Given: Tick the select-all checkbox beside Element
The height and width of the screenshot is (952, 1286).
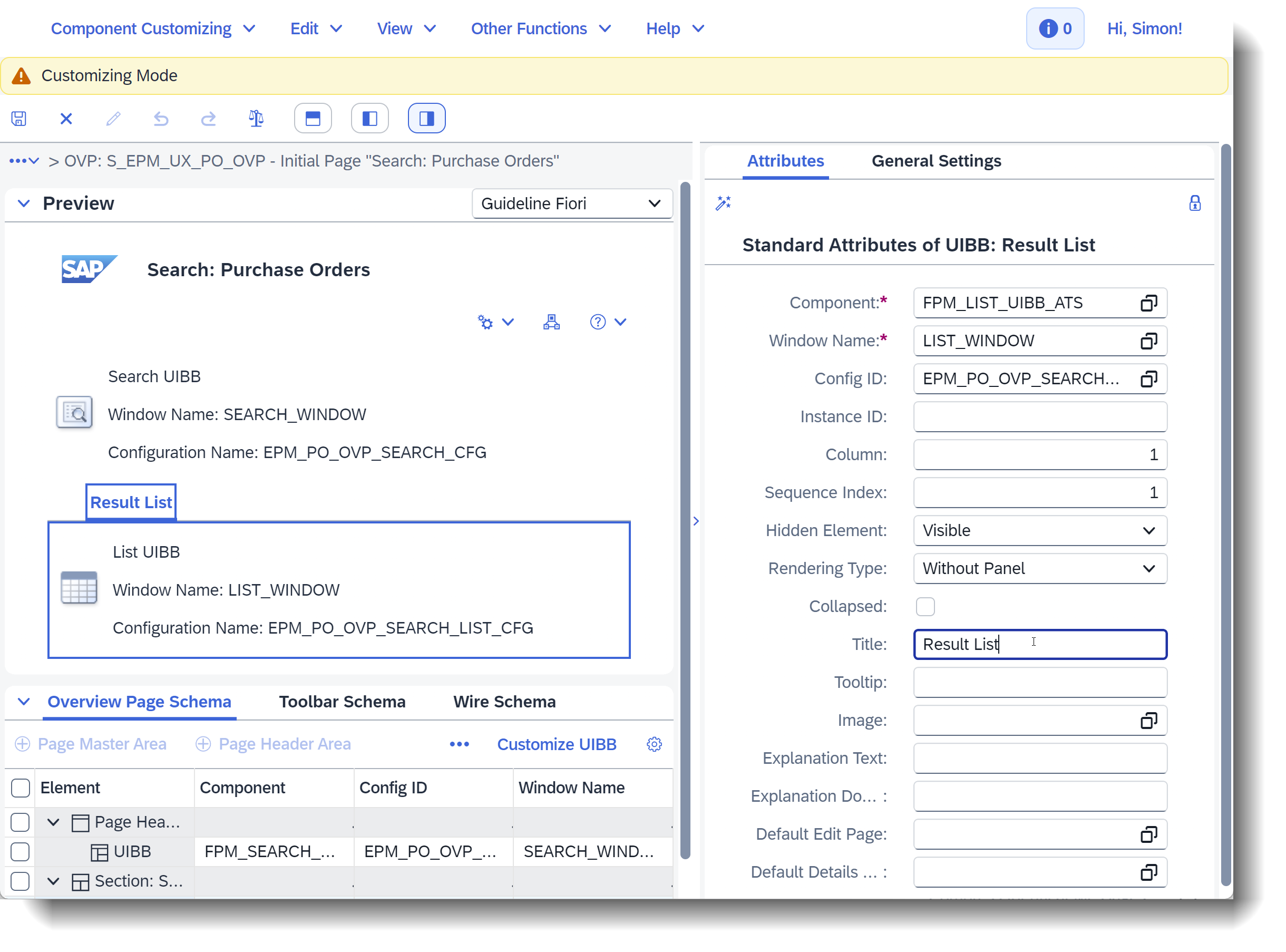Looking at the screenshot, I should tap(21, 788).
